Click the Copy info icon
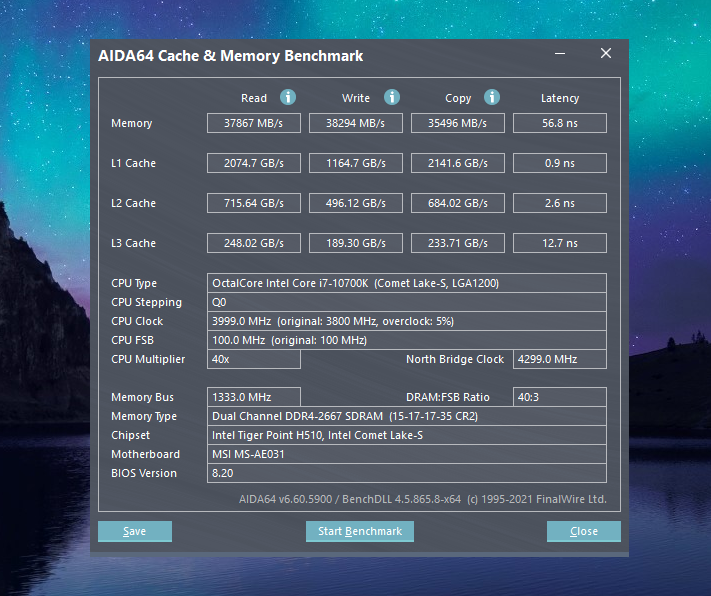The image size is (711, 596). (492, 97)
